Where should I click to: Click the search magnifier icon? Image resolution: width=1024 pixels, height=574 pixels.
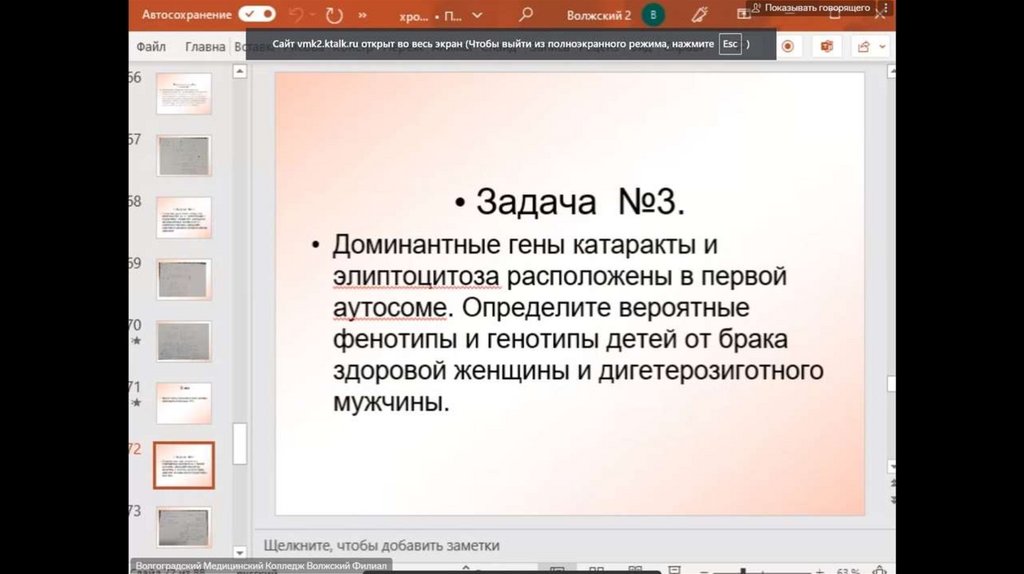(x=526, y=16)
